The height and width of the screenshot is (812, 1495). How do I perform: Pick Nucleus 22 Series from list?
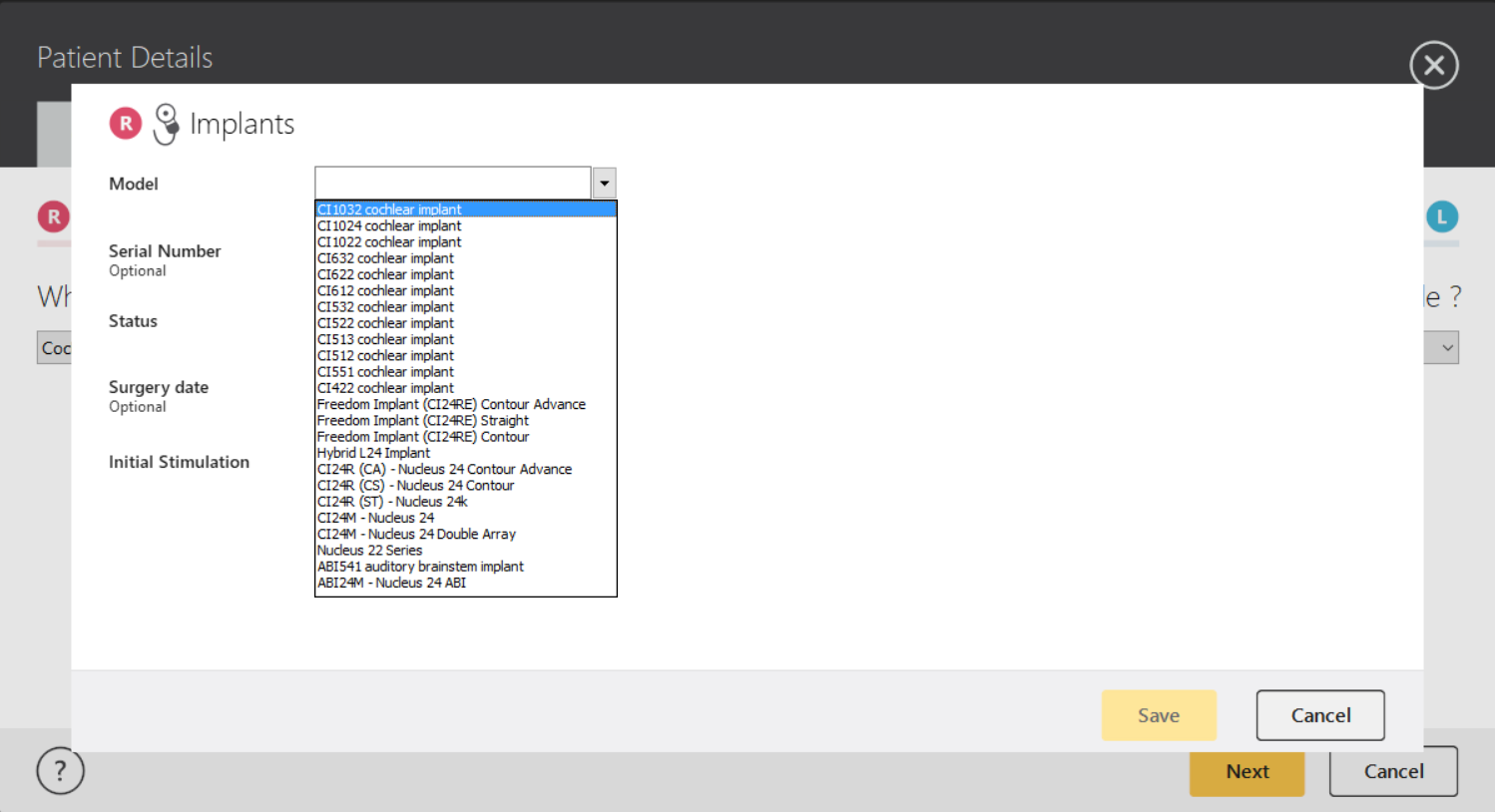pos(370,551)
